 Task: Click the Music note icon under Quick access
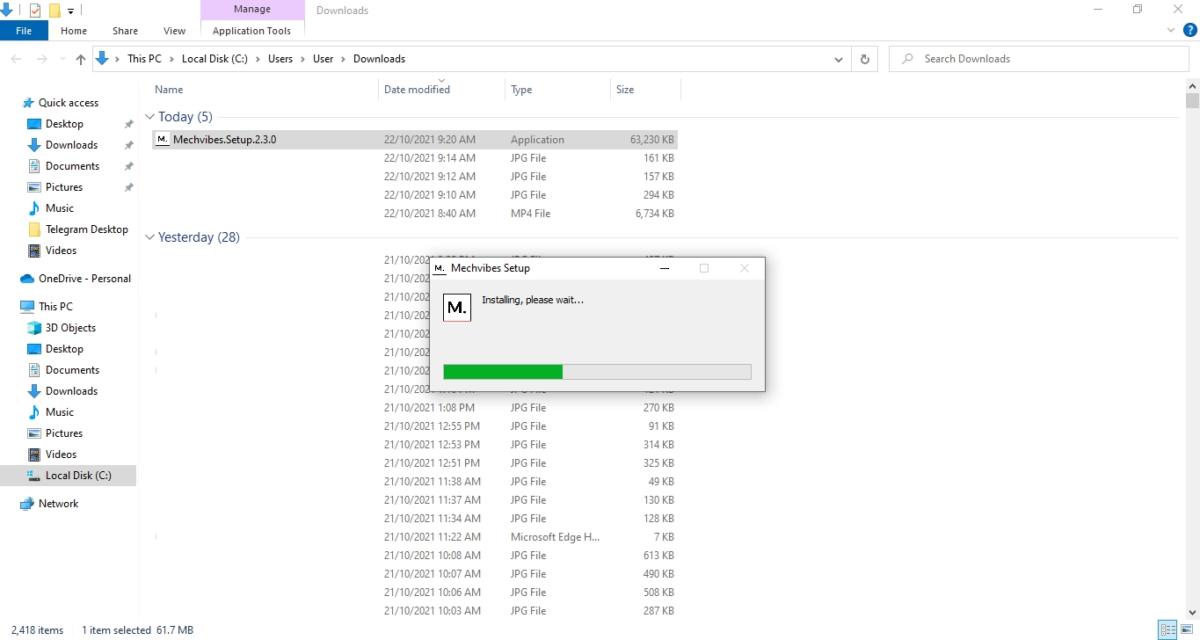click(x=34, y=208)
